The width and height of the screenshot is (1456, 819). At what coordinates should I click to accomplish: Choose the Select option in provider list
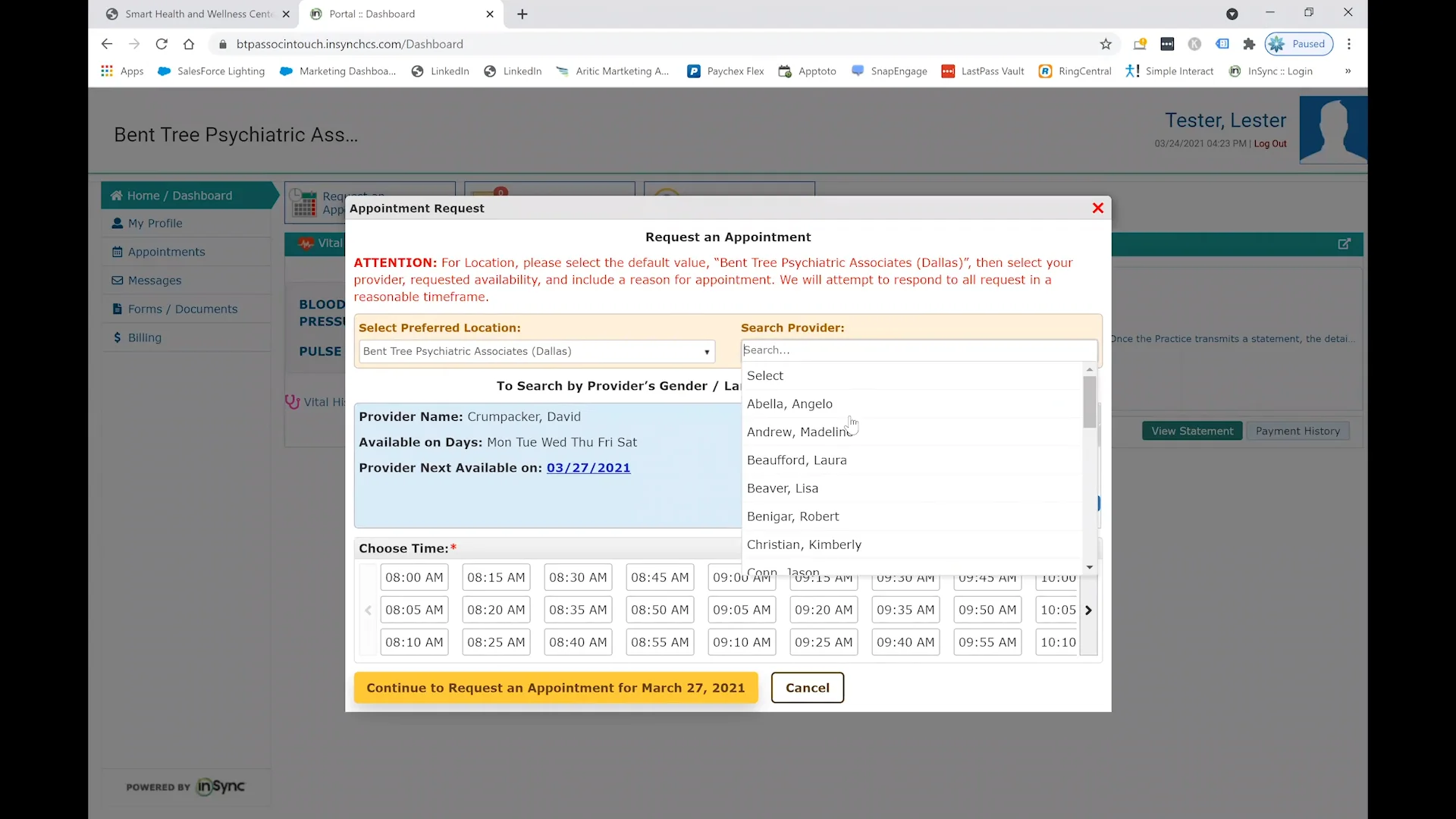(912, 376)
